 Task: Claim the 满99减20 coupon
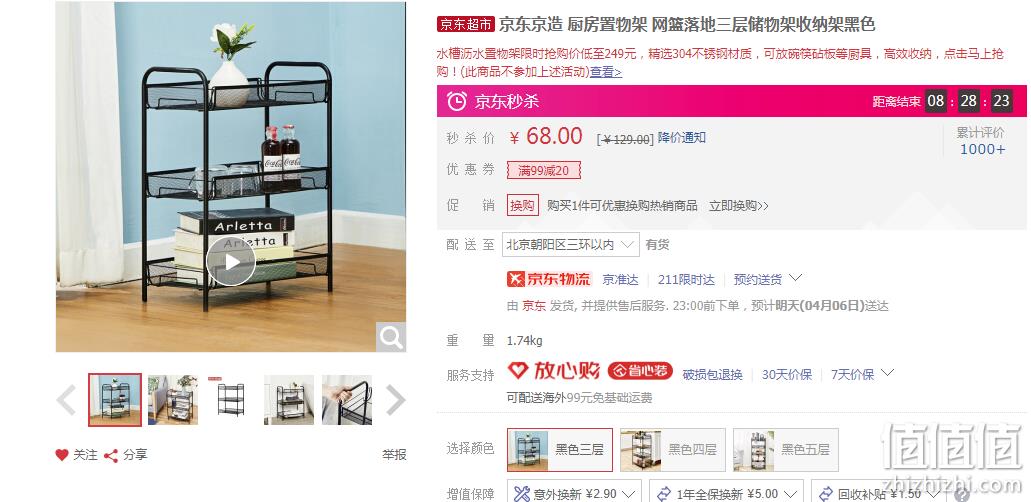click(544, 170)
